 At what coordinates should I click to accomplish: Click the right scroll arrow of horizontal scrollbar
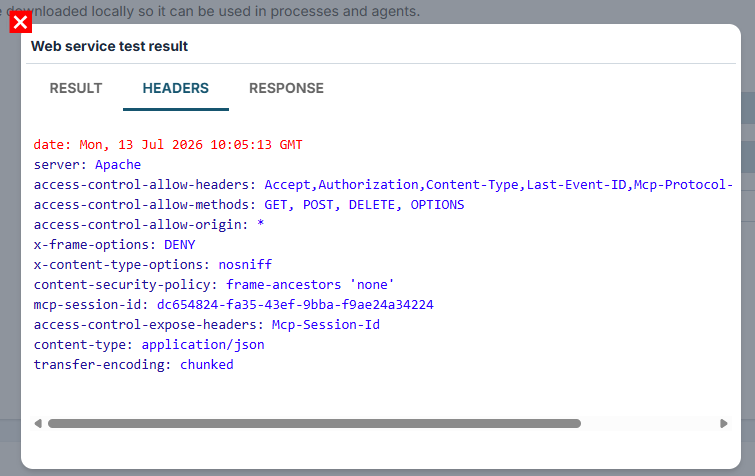[x=723, y=424]
